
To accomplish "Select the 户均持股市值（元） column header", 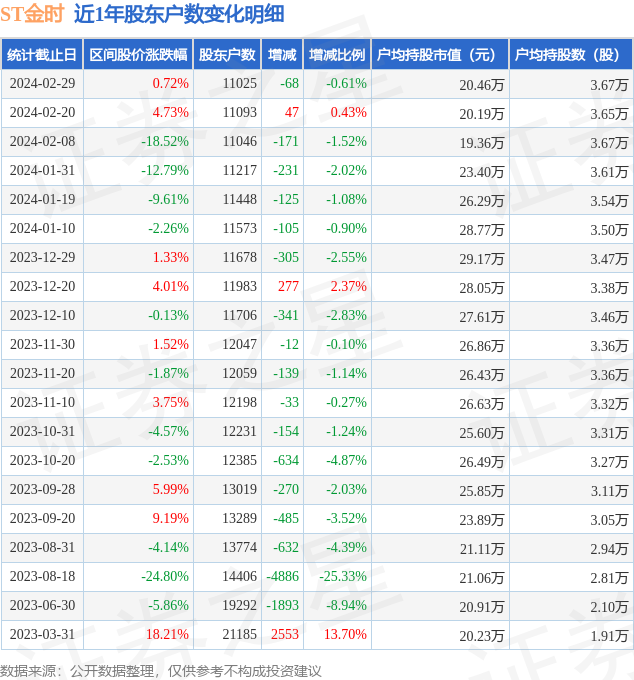I will click(440, 55).
